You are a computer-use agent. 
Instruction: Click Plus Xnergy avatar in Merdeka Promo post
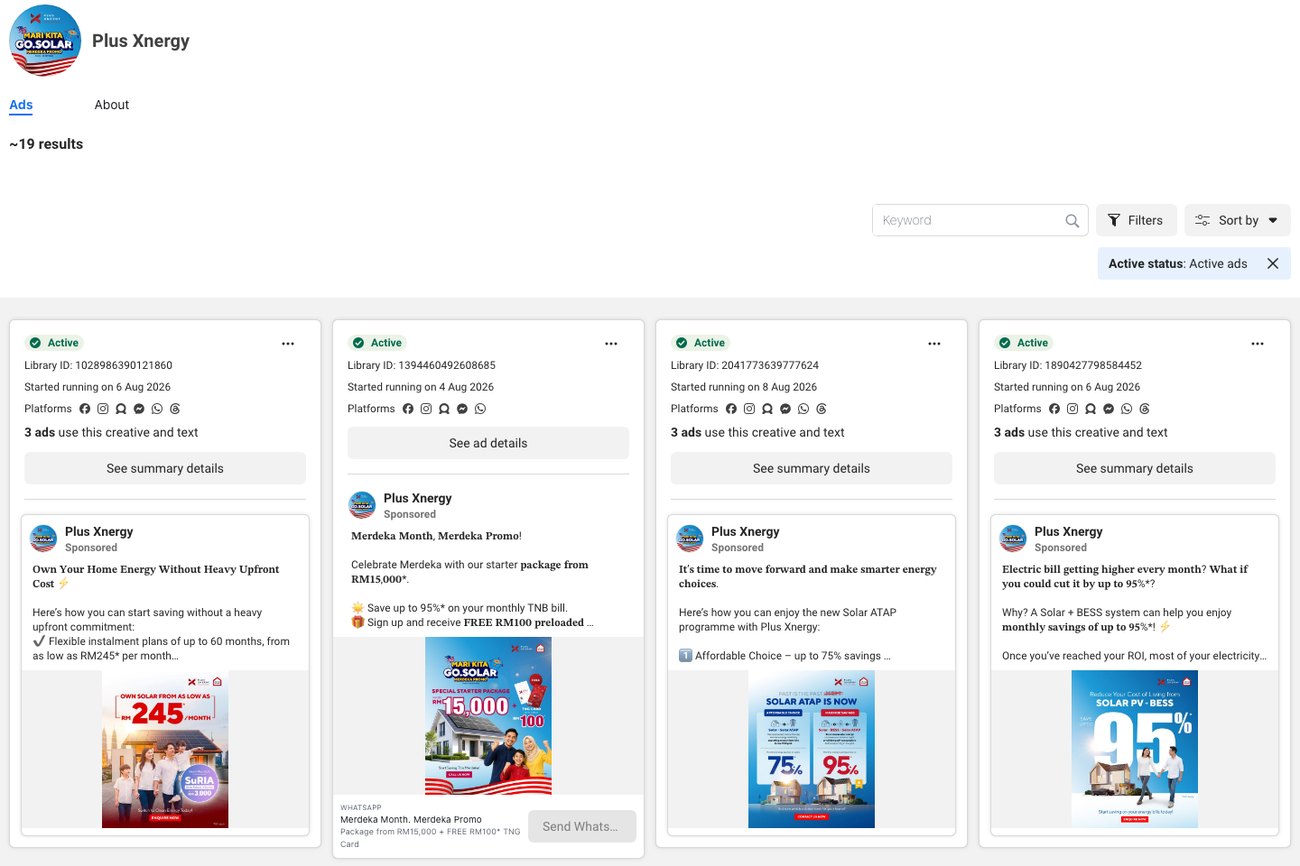[362, 505]
